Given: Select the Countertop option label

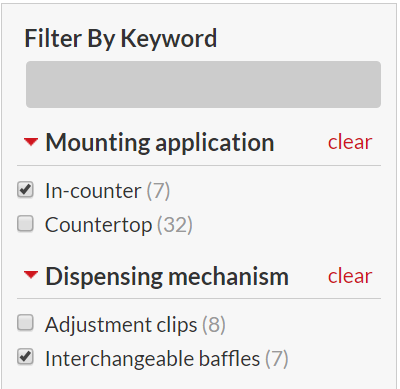Looking at the screenshot, I should click(99, 225).
